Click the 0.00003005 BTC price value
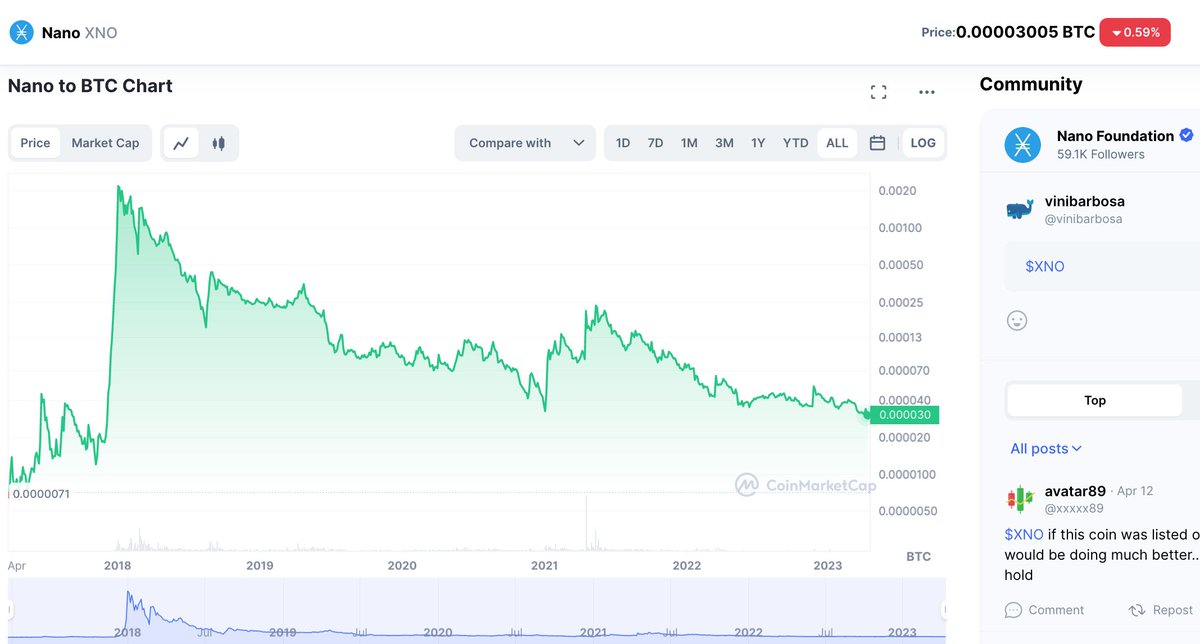 [1025, 32]
